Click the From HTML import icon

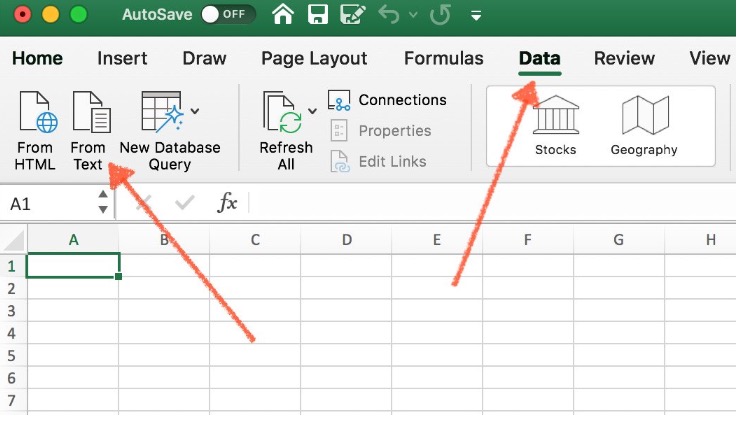click(38, 112)
